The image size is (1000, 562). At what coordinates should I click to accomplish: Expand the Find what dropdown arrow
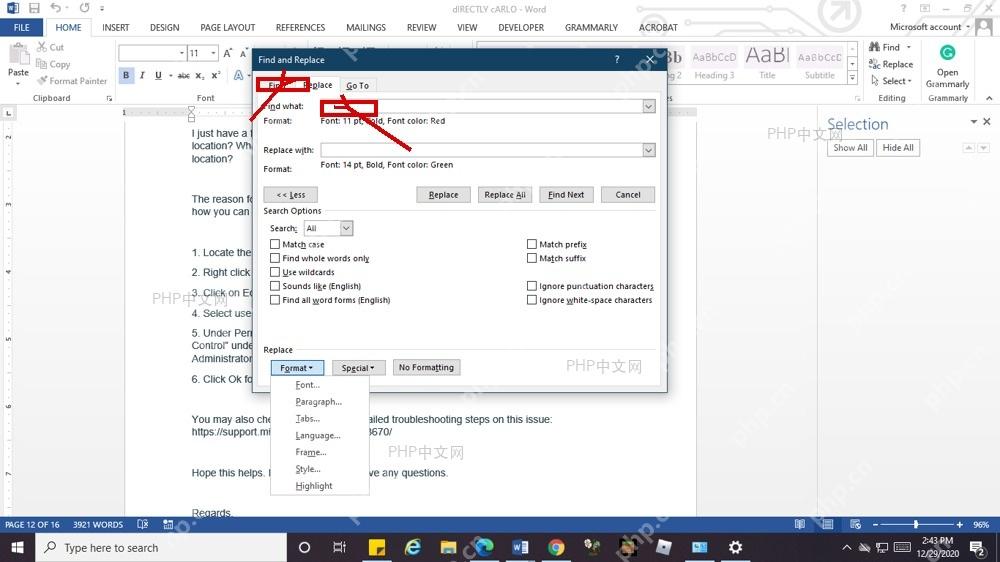click(649, 106)
